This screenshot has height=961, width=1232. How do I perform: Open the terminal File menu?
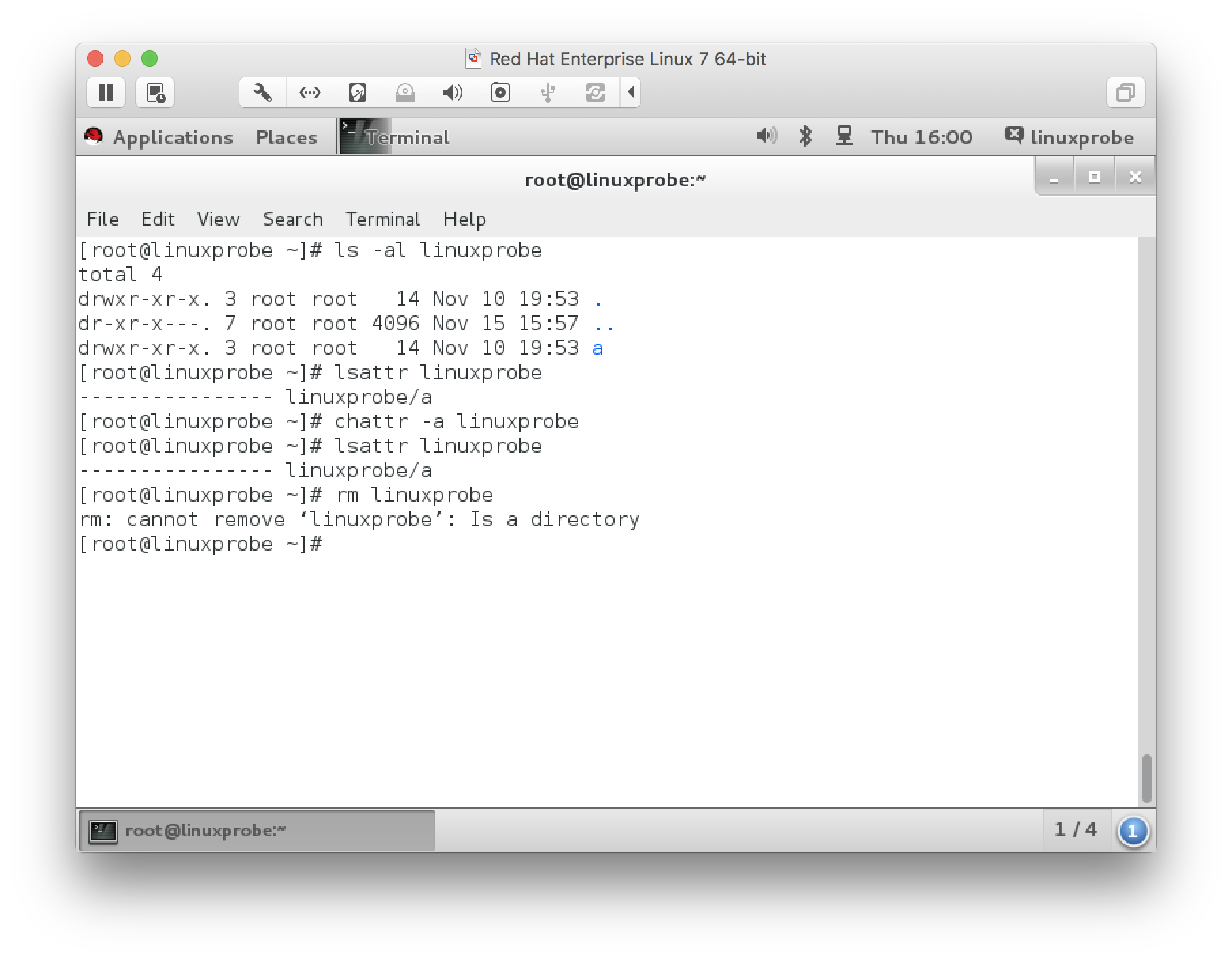pos(103,220)
